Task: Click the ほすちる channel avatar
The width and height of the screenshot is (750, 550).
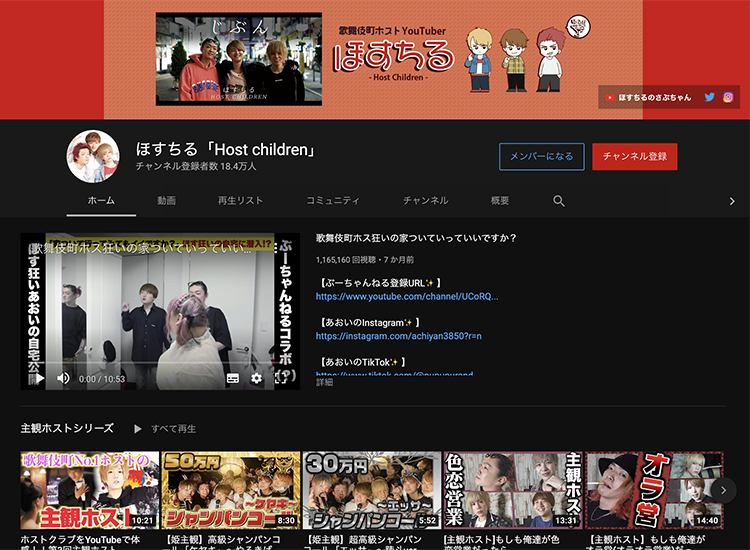Action: [x=92, y=156]
